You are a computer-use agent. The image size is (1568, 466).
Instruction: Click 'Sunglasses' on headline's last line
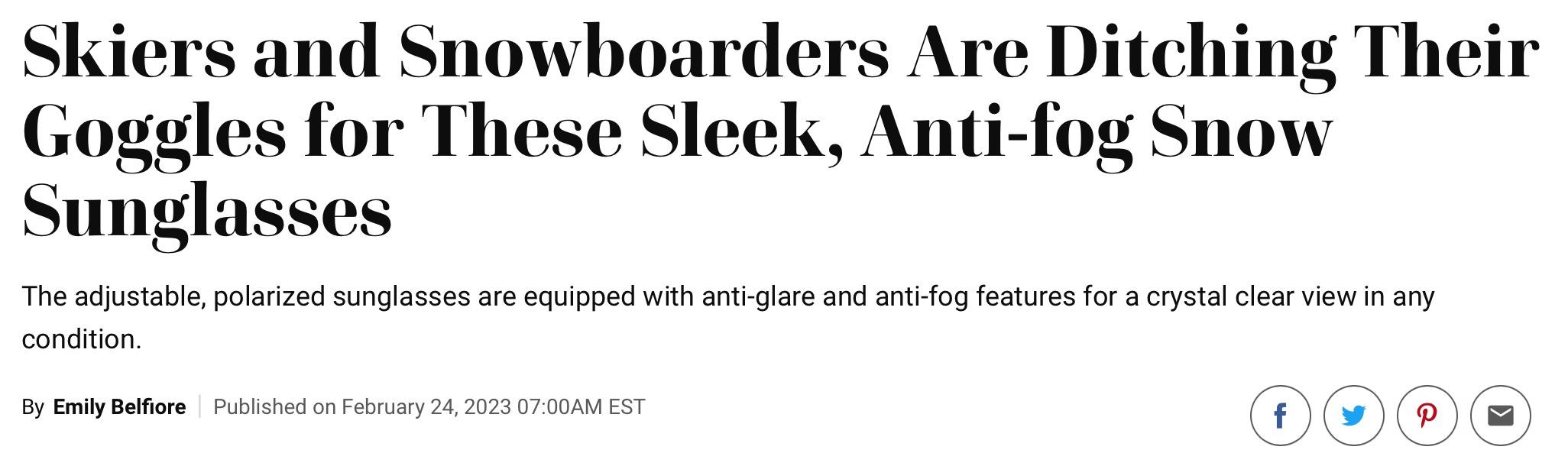(x=207, y=213)
